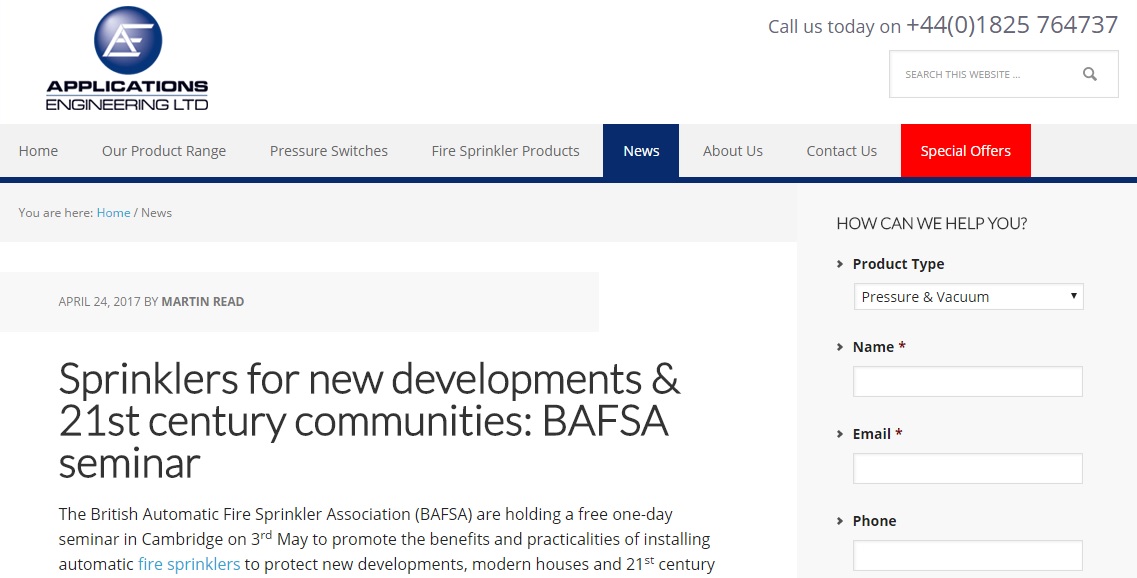Click the Product Type label
This screenshot has height=578, width=1137.
click(x=898, y=264)
